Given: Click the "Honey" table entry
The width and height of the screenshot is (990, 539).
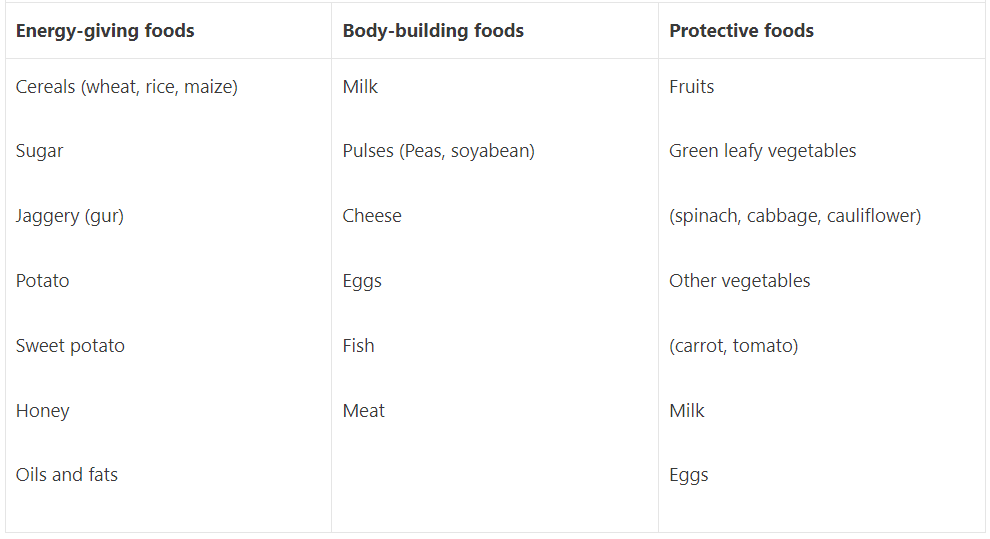Looking at the screenshot, I should [x=43, y=411].
